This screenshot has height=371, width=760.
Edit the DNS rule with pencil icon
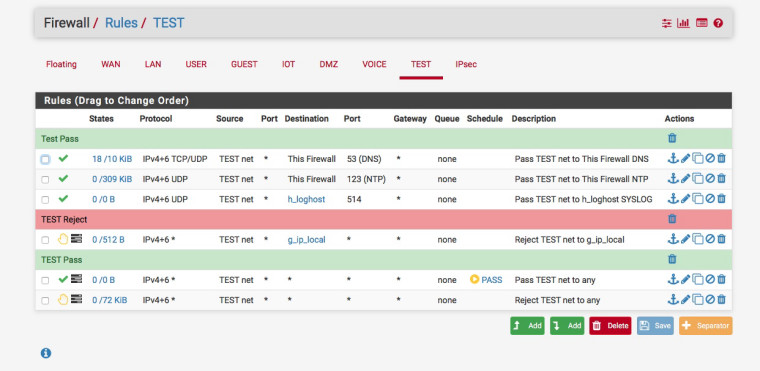(685, 159)
